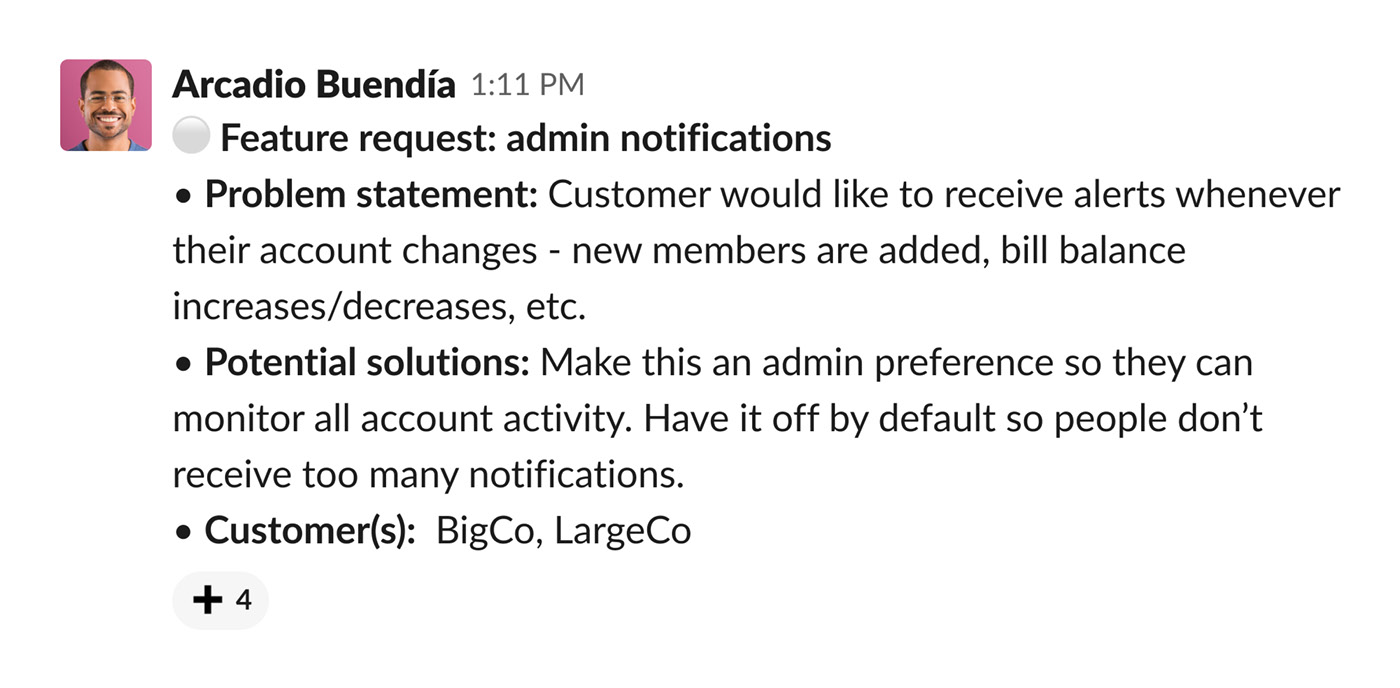Click the sender name Arcadio Buendía
This screenshot has height=688, width=1400.
pyautogui.click(x=314, y=85)
